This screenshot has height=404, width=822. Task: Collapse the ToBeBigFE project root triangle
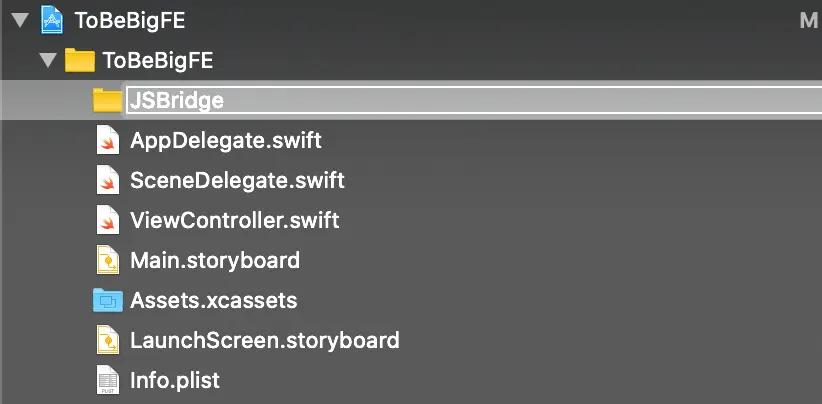[19, 20]
